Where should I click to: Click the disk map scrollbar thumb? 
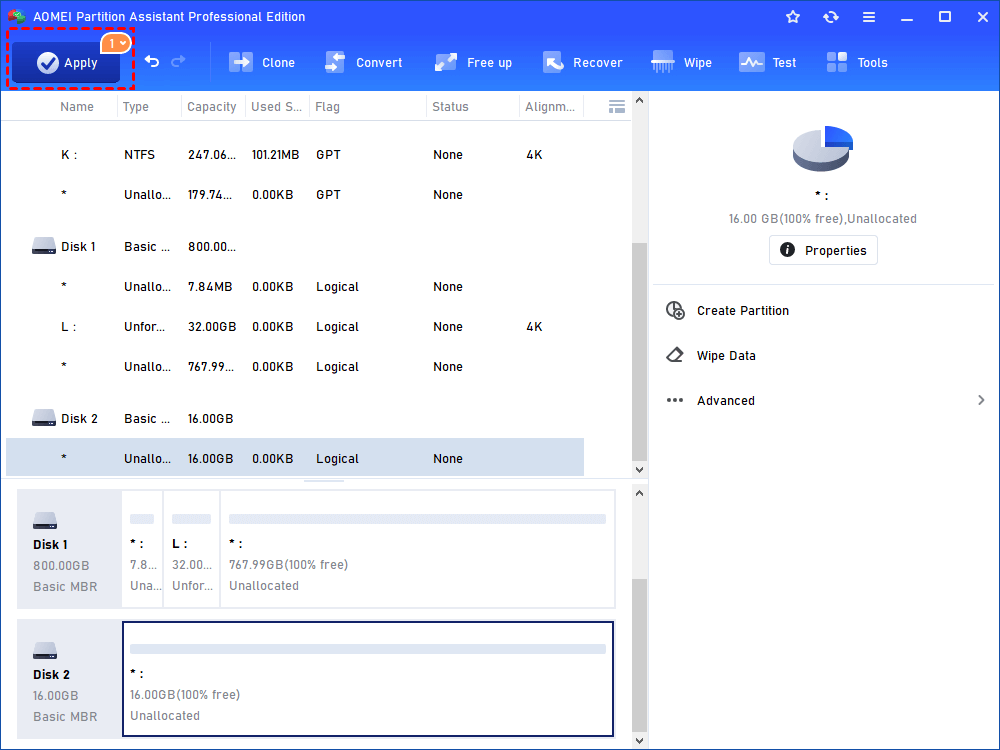coord(639,656)
